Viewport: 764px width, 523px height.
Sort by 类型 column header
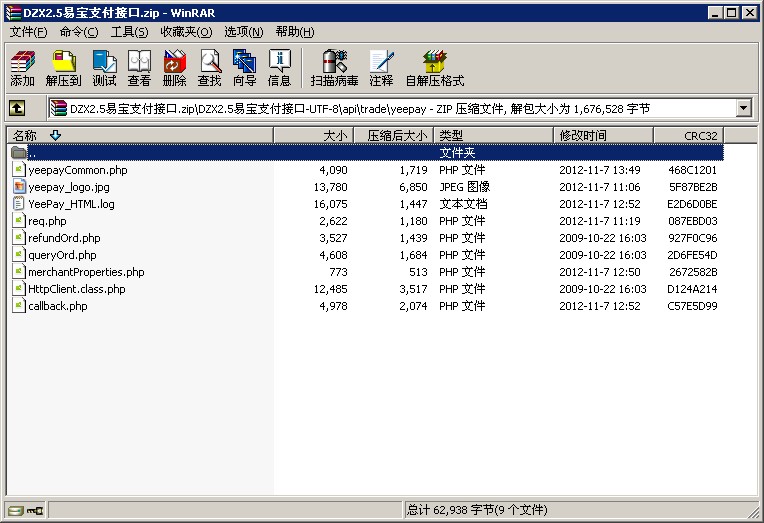coord(494,135)
